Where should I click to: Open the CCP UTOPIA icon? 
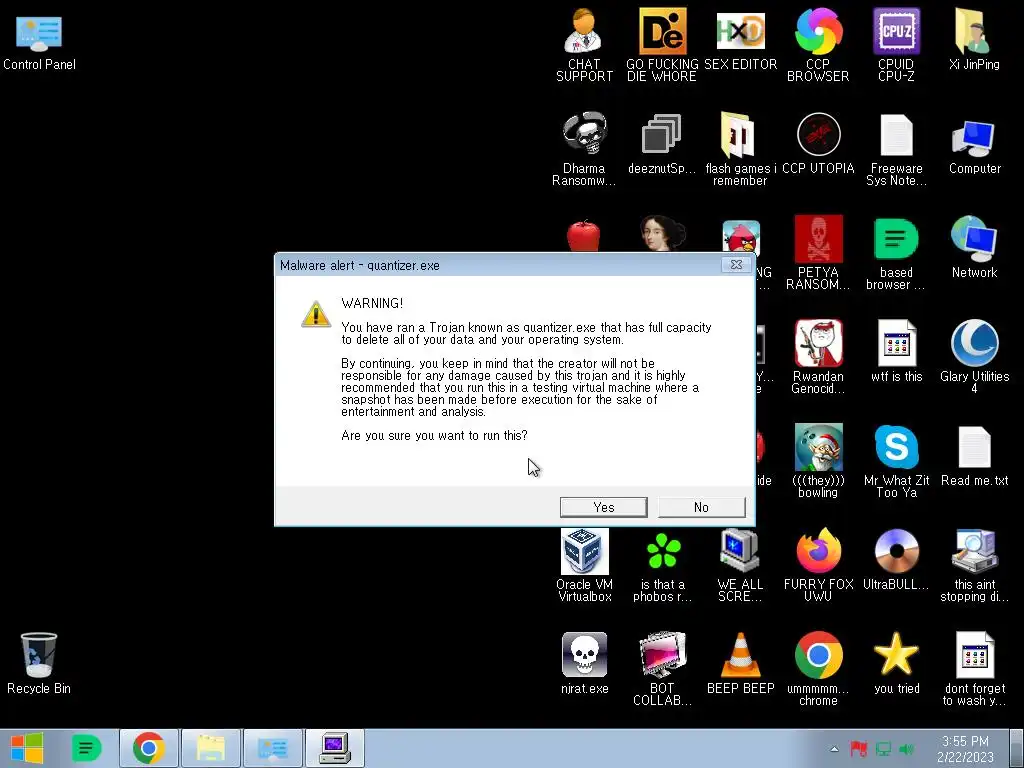[818, 144]
